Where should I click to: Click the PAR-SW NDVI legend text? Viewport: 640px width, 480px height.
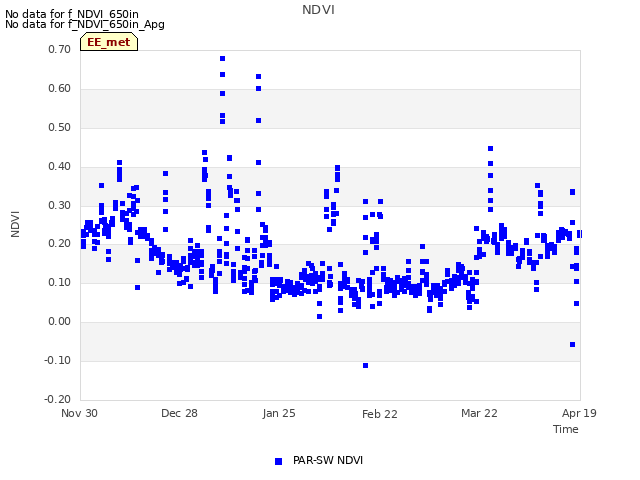tap(328, 460)
